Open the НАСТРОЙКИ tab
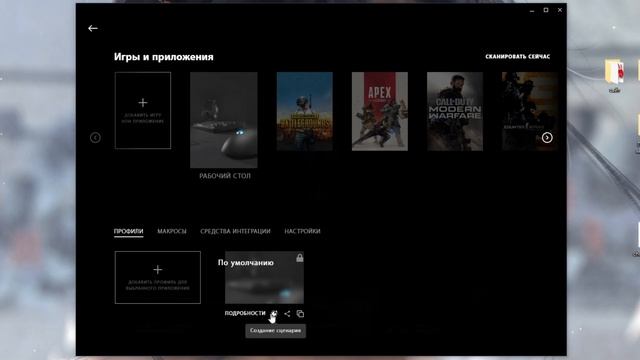This screenshot has width=640, height=360. (302, 231)
